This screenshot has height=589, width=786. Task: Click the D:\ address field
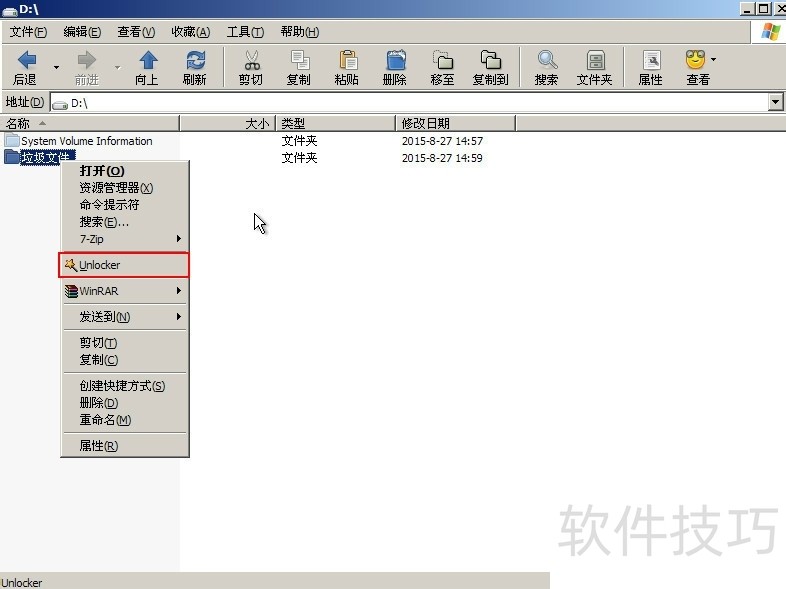tap(409, 103)
